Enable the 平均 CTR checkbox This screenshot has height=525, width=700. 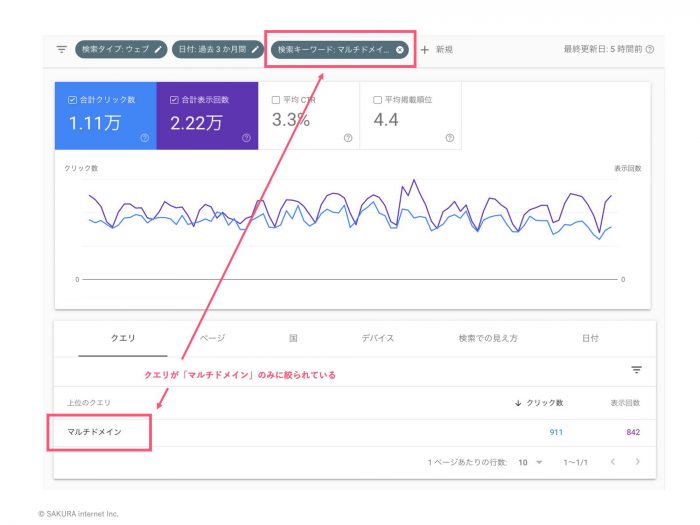(276, 100)
